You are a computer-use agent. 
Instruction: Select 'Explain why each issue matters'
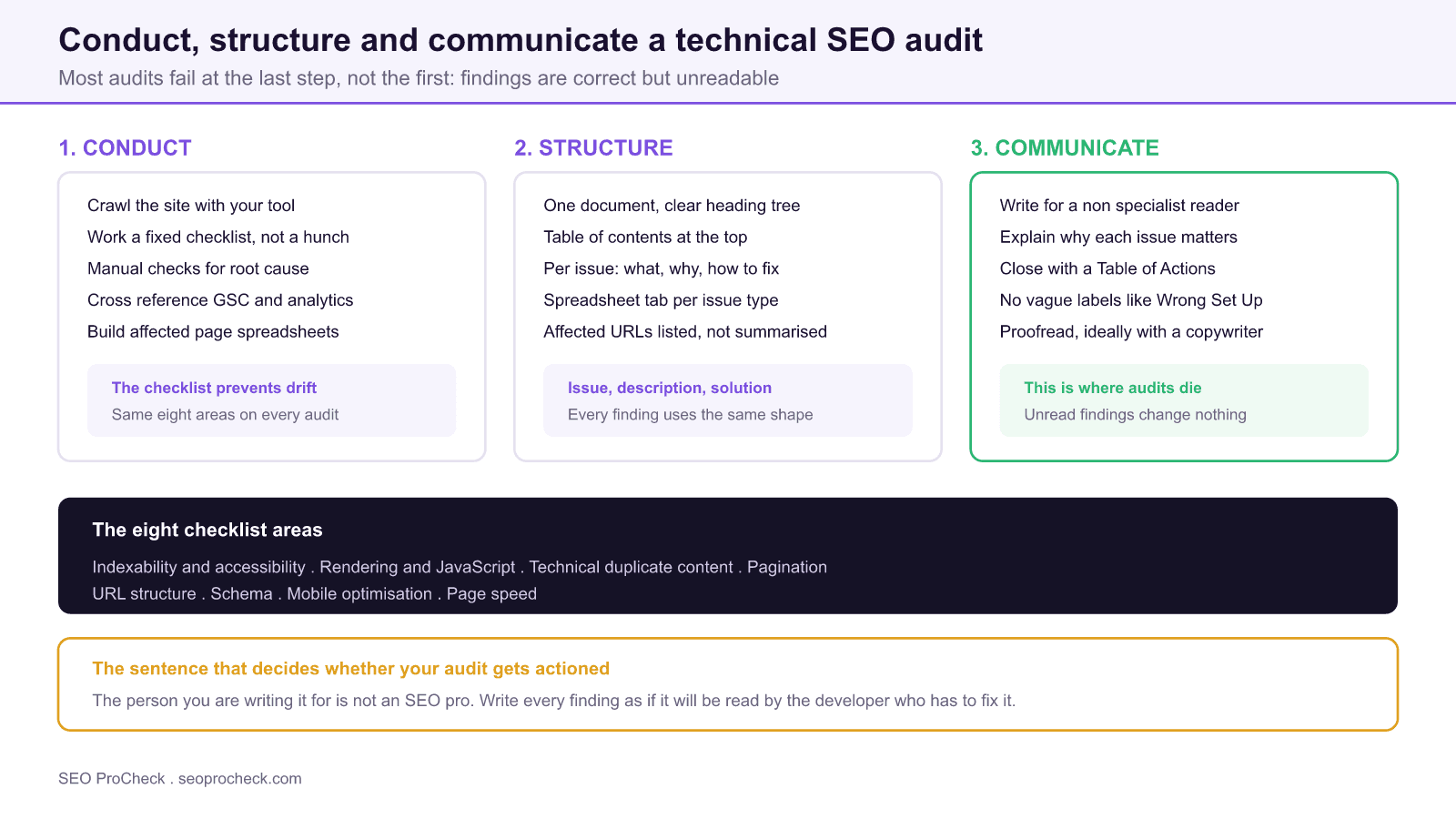[x=1118, y=238]
